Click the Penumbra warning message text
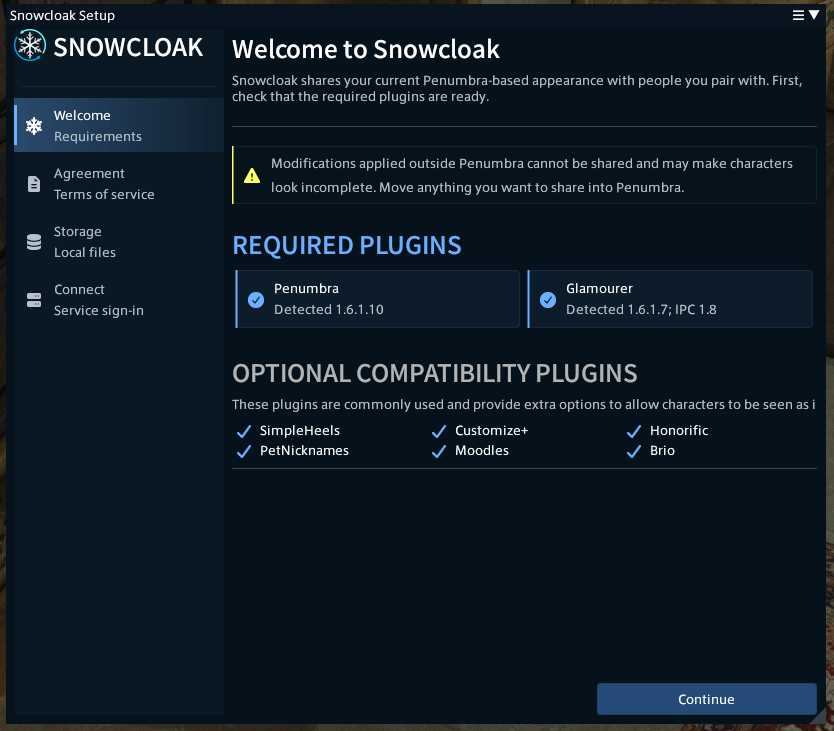 point(532,176)
